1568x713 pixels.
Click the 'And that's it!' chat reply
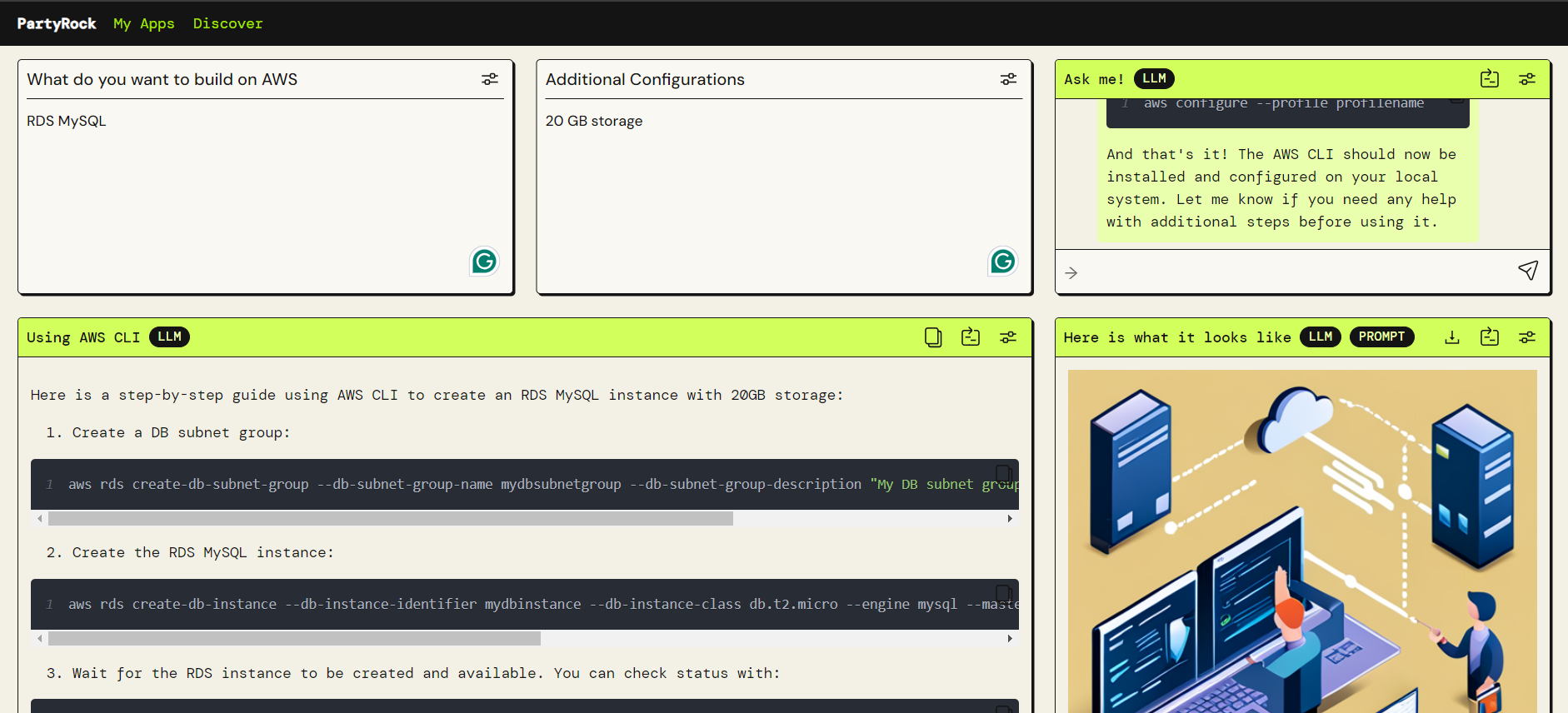pyautogui.click(x=1281, y=188)
